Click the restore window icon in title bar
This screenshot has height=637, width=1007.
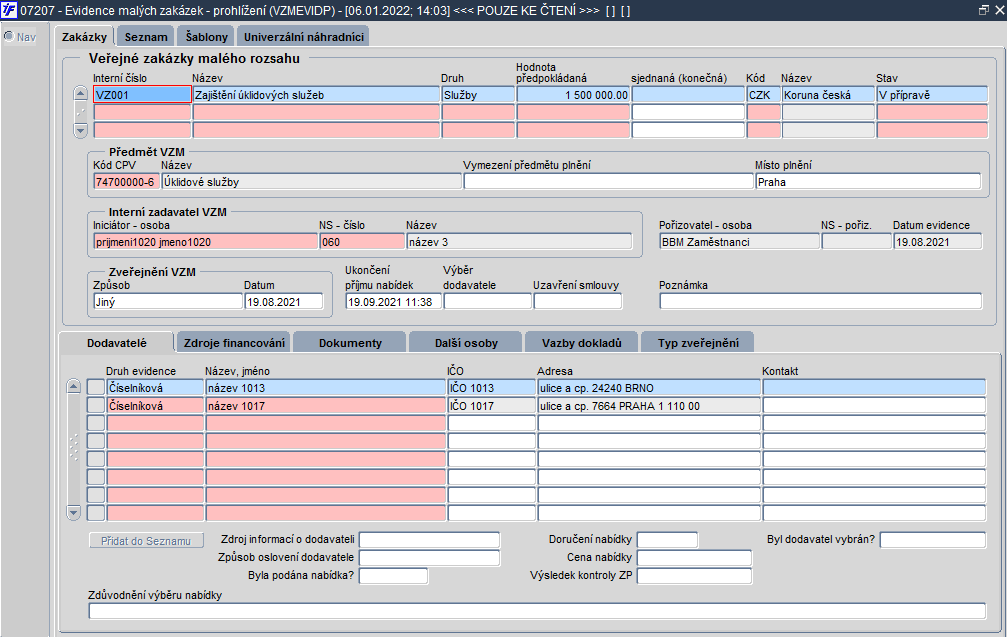point(983,10)
